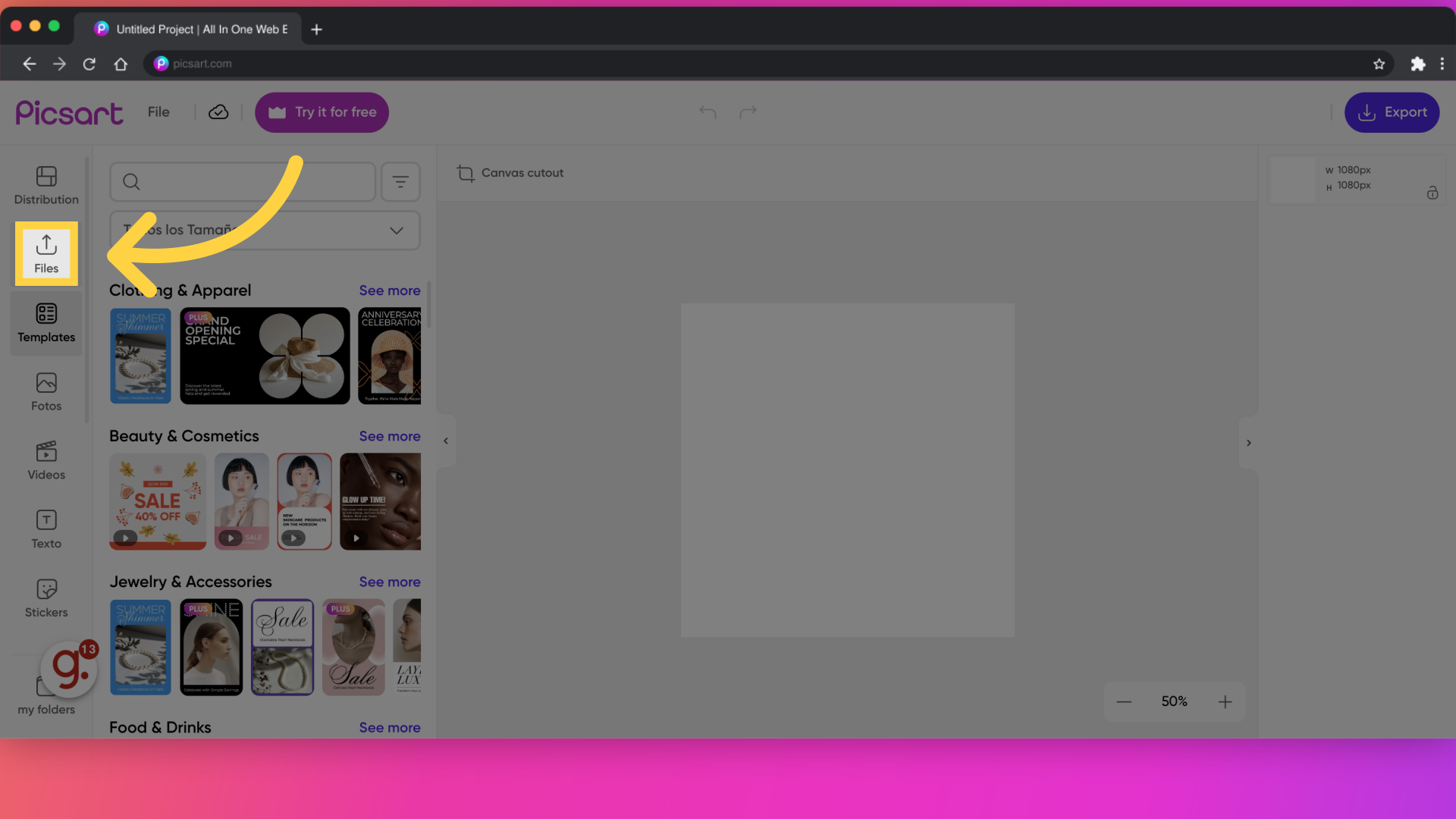This screenshot has height=819, width=1456.
Task: Select the Distribution tool
Action: [46, 184]
